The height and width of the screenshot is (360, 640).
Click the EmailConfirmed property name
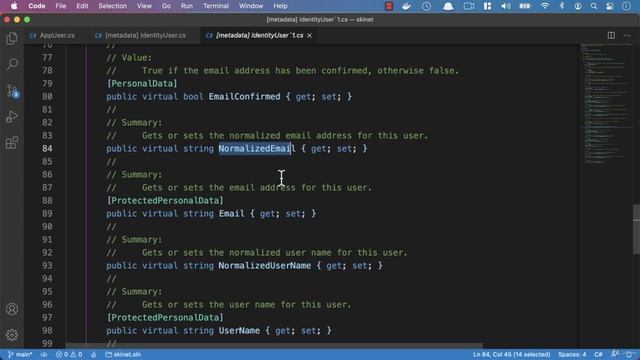[244, 97]
